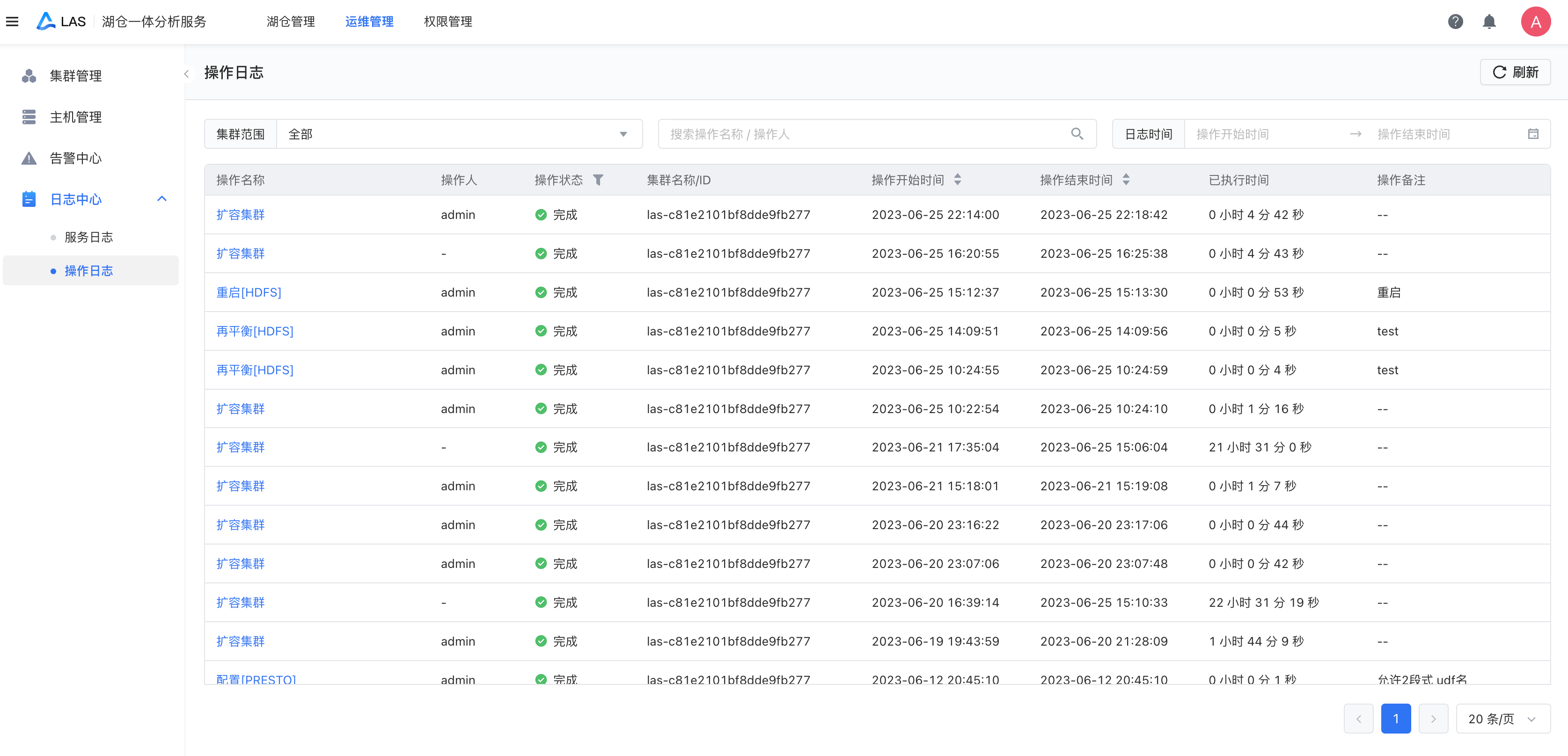Image resolution: width=1568 pixels, height=756 pixels.
Task: Open 扩容集群 log started 2023-06-25 22:14:00
Action: coord(241,215)
